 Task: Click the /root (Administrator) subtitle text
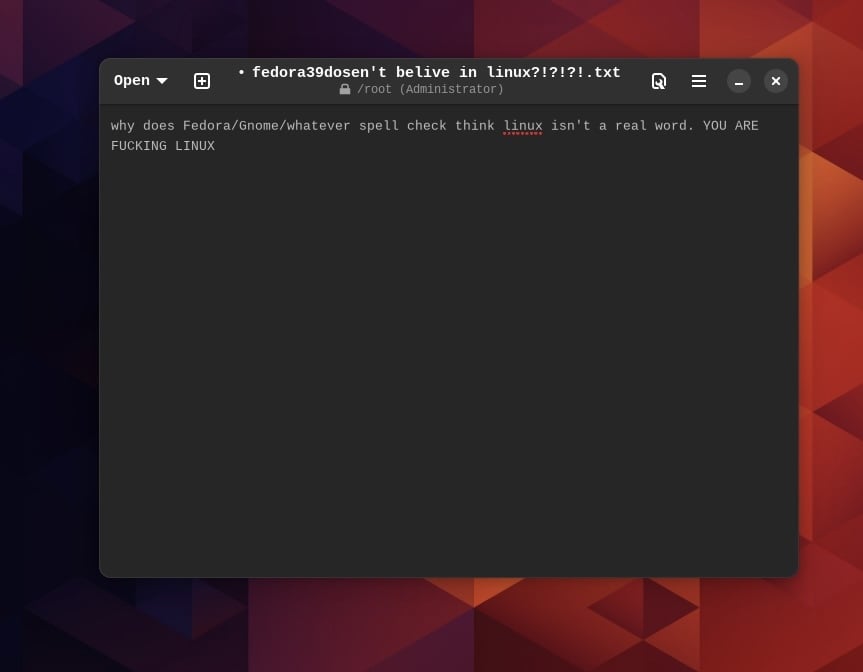click(x=430, y=90)
